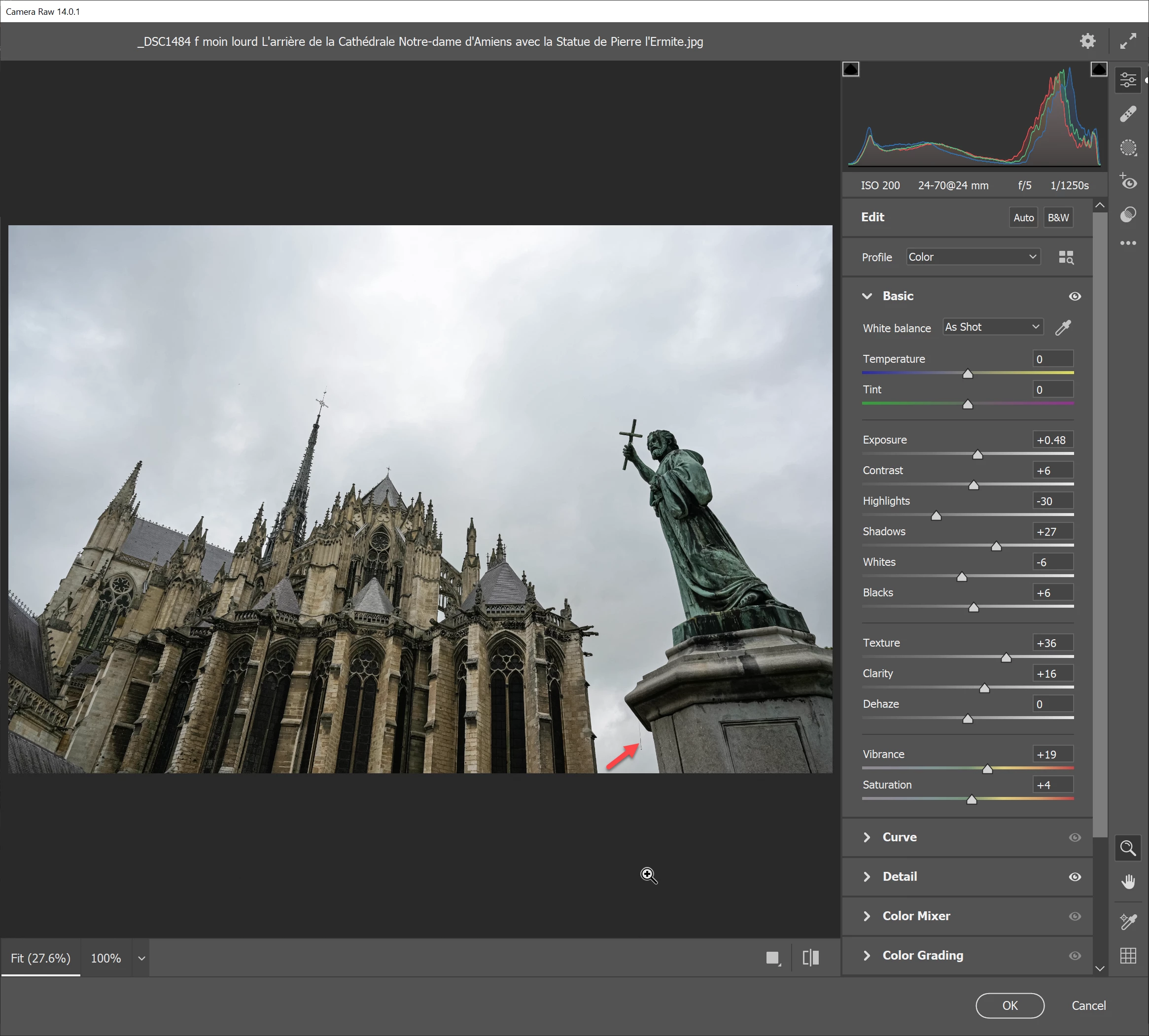Screen dimensions: 1149x1036
Task: Open the Masking tool
Action: click(x=1128, y=147)
